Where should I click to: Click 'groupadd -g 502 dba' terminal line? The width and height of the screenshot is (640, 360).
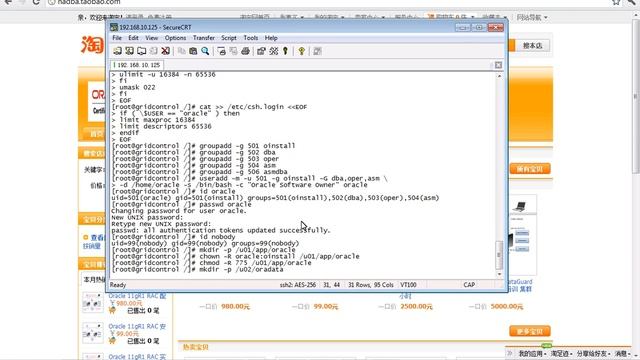click(x=194, y=152)
